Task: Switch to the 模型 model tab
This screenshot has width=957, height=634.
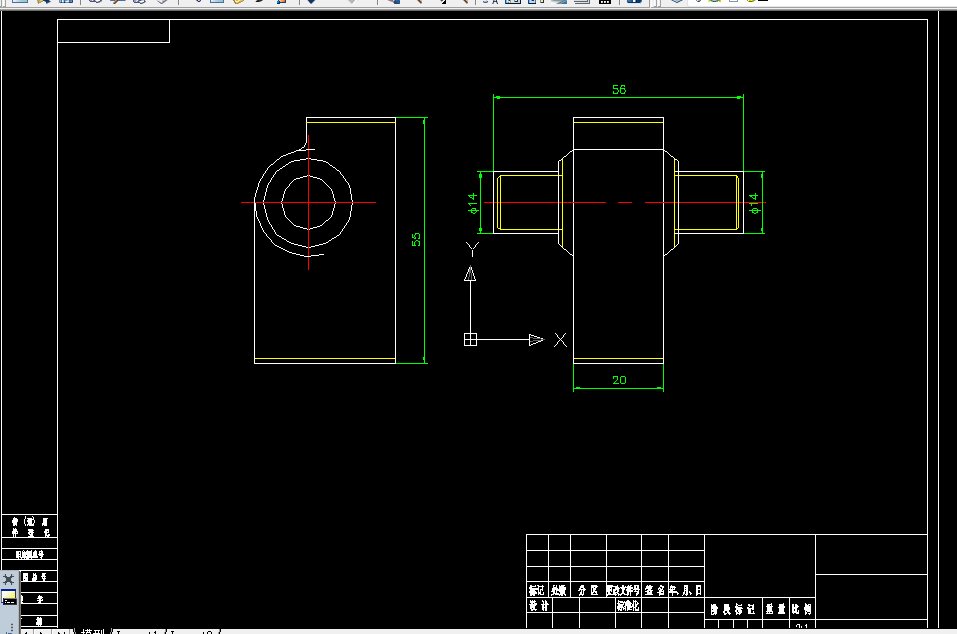Action: [93, 632]
